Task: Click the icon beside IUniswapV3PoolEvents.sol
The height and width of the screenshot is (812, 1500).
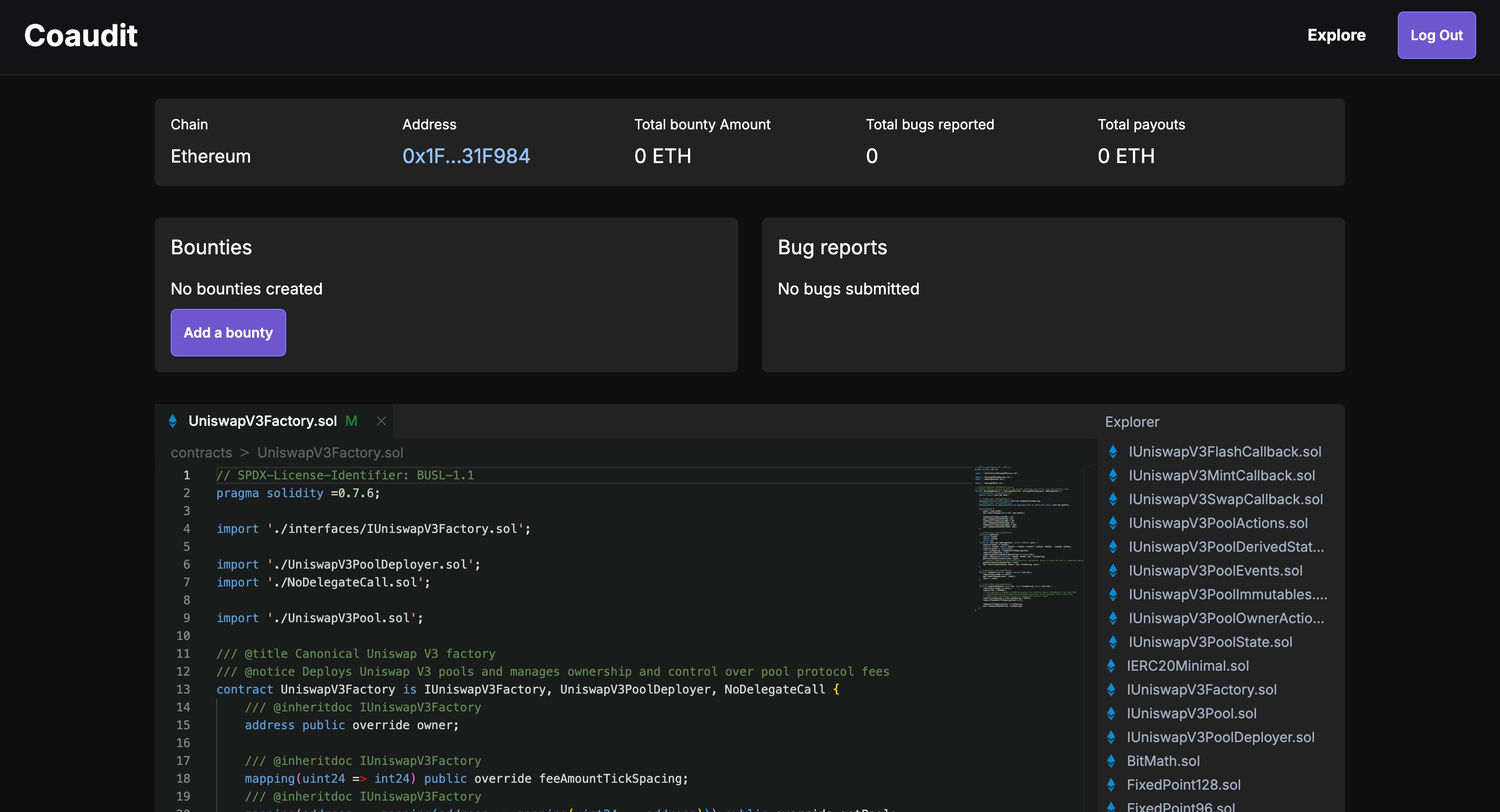Action: click(1113, 571)
